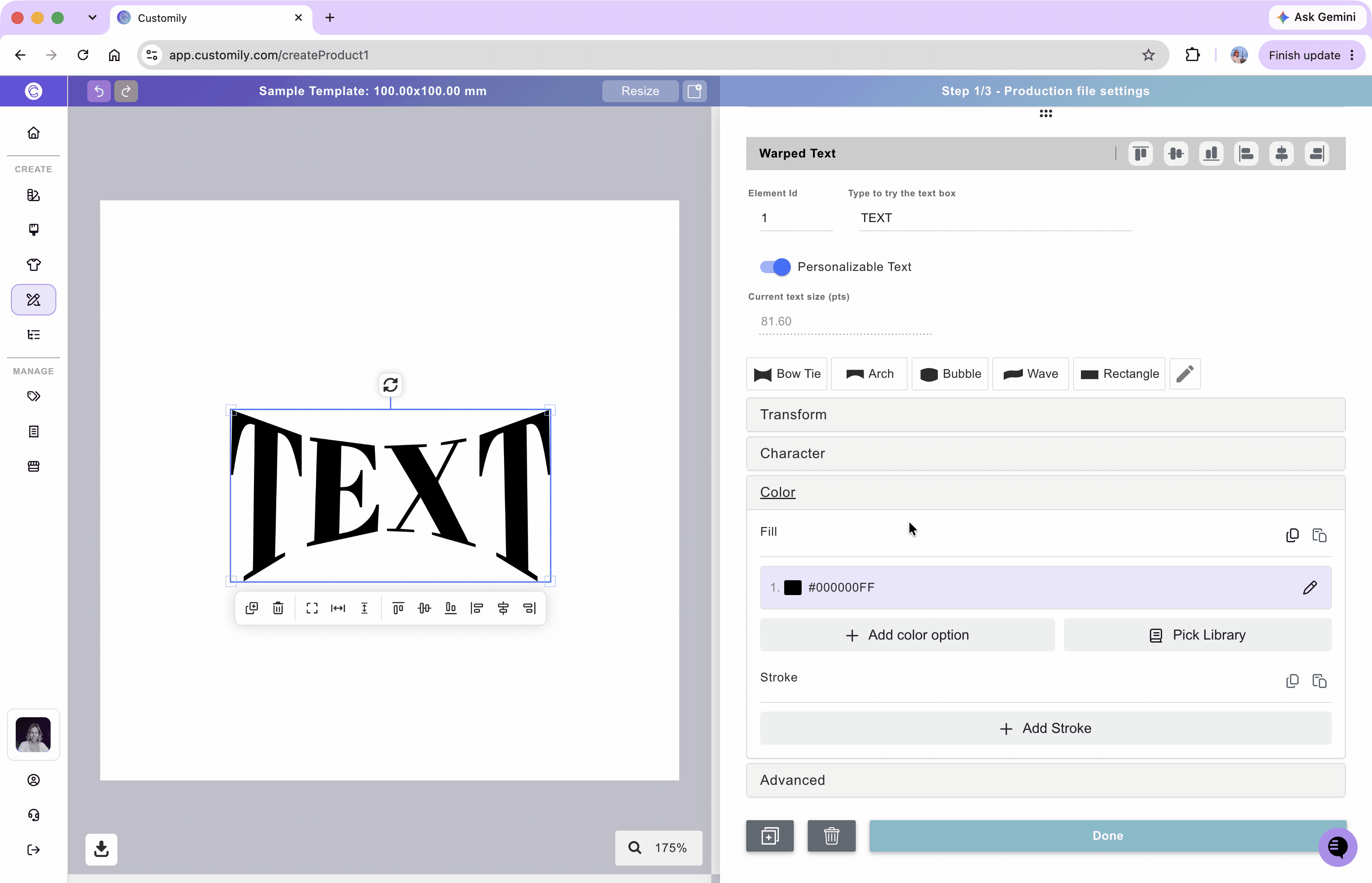Click the Add Stroke button
The image size is (1372, 883).
tap(1045, 728)
